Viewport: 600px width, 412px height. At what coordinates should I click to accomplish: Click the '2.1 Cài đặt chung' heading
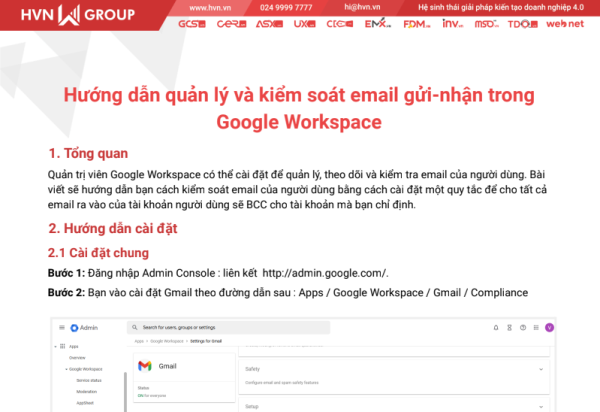click(98, 253)
